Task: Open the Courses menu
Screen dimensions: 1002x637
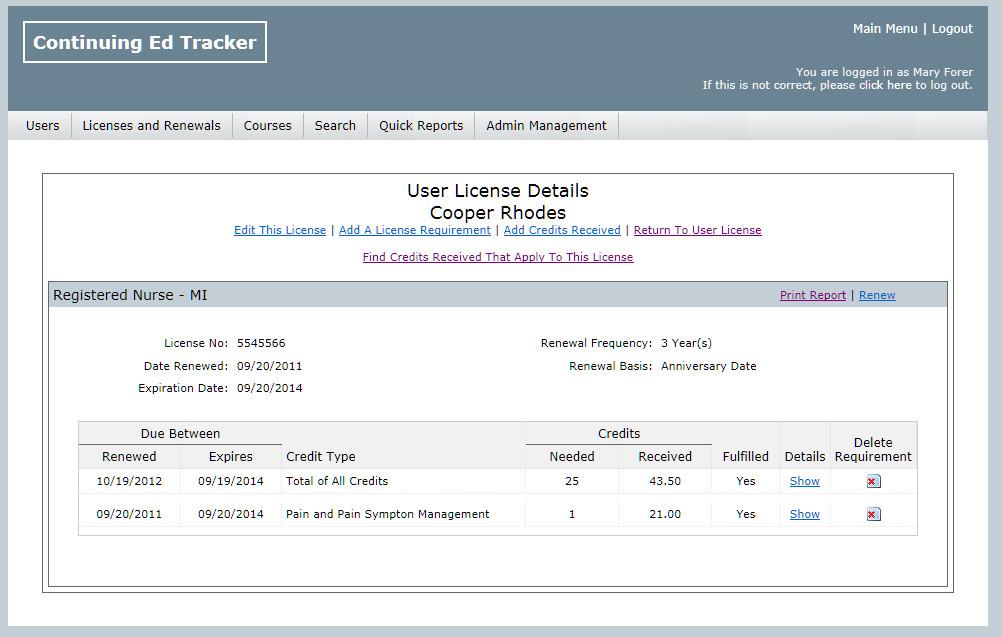Action: [267, 125]
